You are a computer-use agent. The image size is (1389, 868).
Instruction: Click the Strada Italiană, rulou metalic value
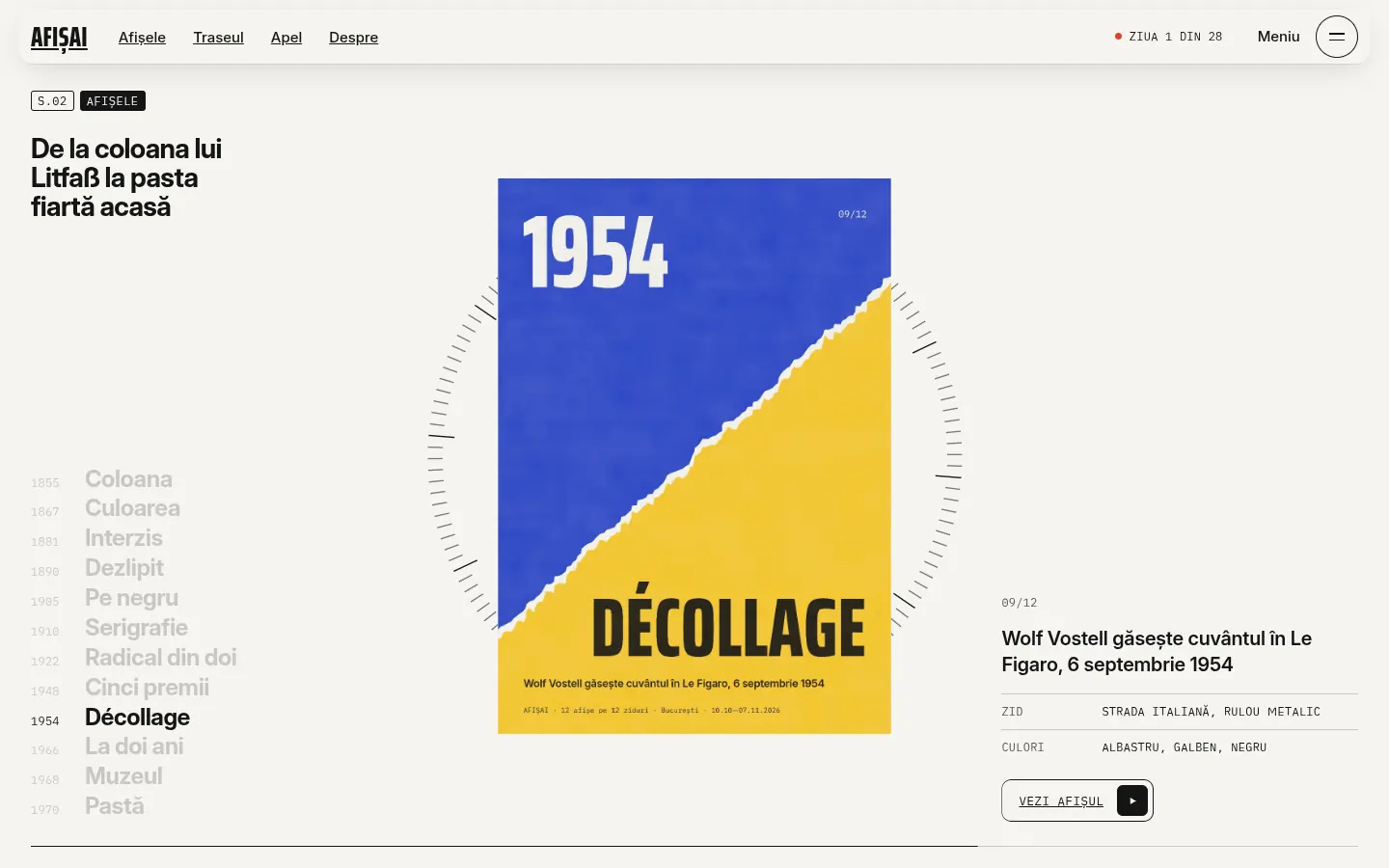pos(1212,712)
